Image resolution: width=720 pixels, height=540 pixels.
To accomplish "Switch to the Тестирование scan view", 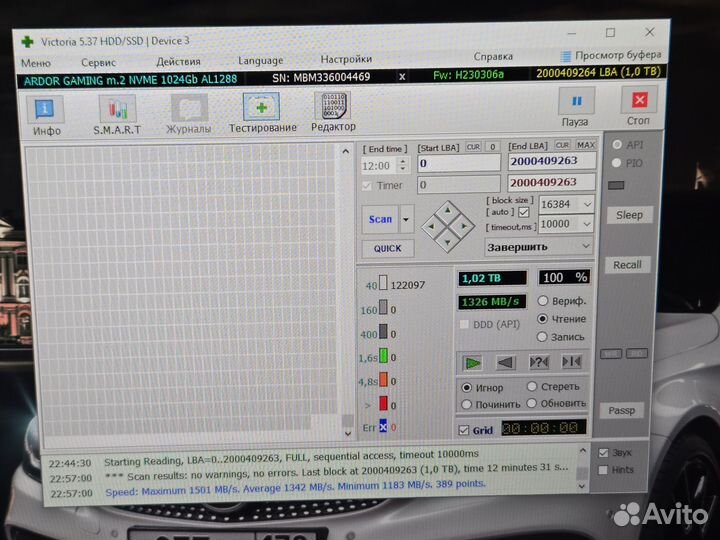I will pyautogui.click(x=262, y=112).
